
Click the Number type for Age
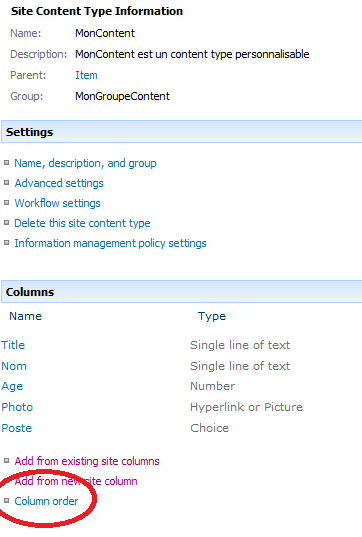pos(213,386)
